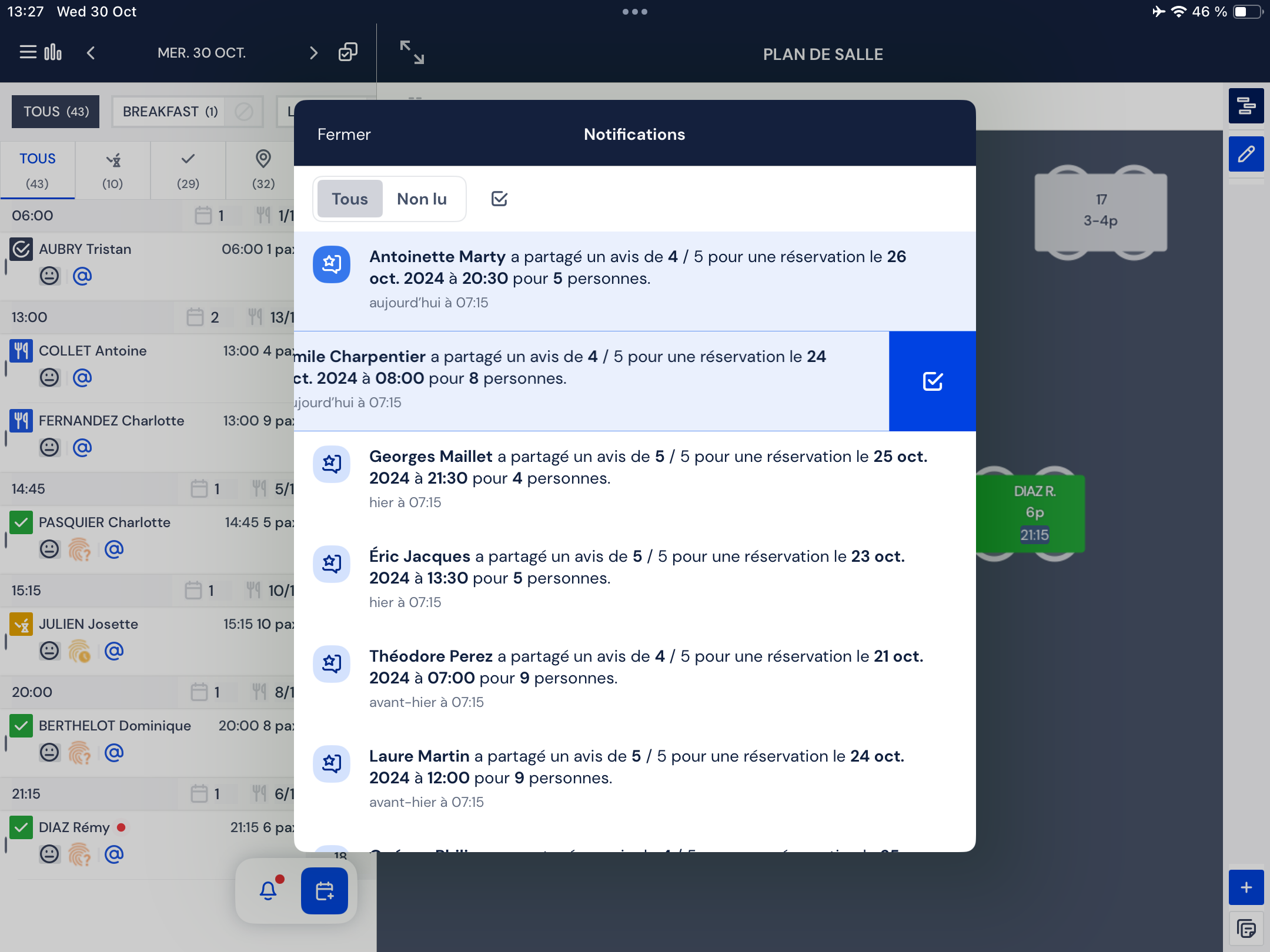This screenshot has height=952, width=1270.
Task: Open the notifications bell icon
Action: [x=268, y=890]
